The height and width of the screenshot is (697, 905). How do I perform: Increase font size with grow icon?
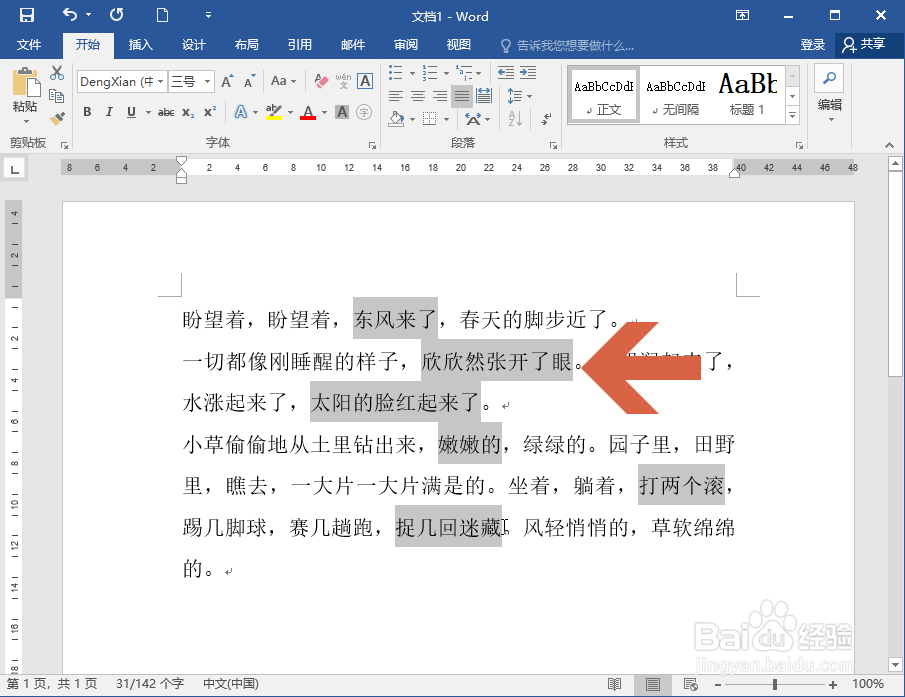point(227,81)
